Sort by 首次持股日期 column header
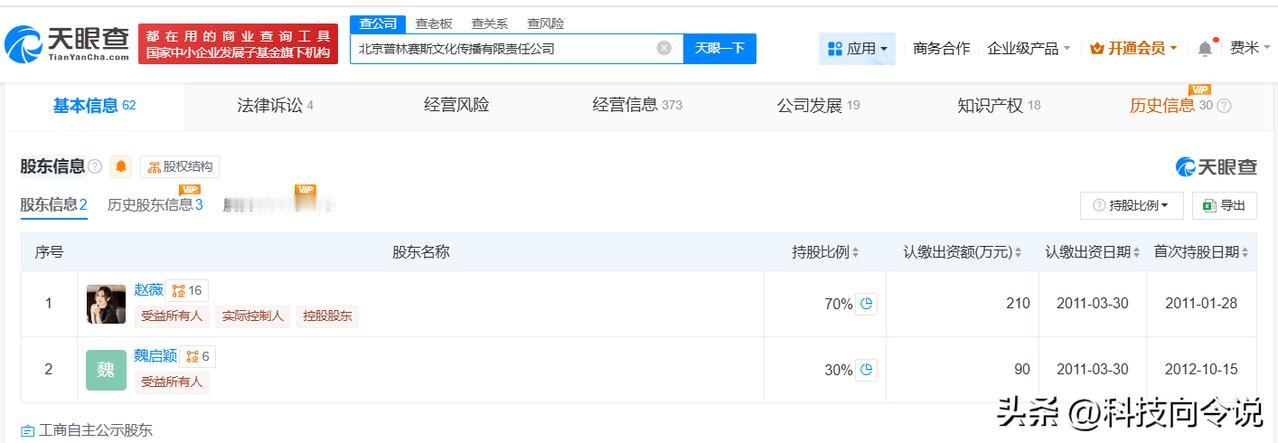The image size is (1278, 443). pyautogui.click(x=1201, y=252)
